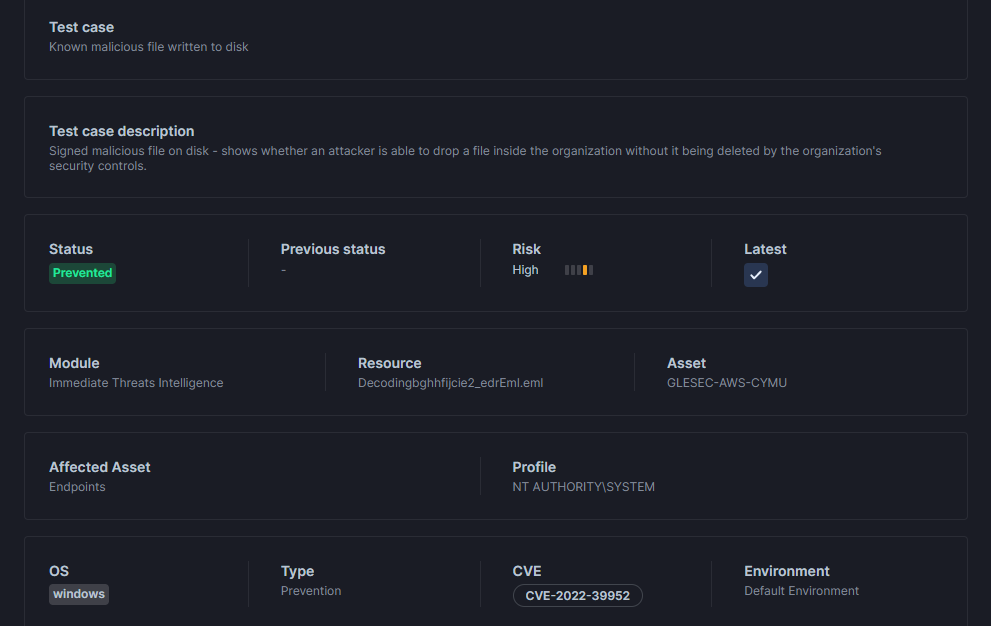The height and width of the screenshot is (626, 991).
Task: Click 'Known malicious file written to disk' text
Action: (x=149, y=47)
